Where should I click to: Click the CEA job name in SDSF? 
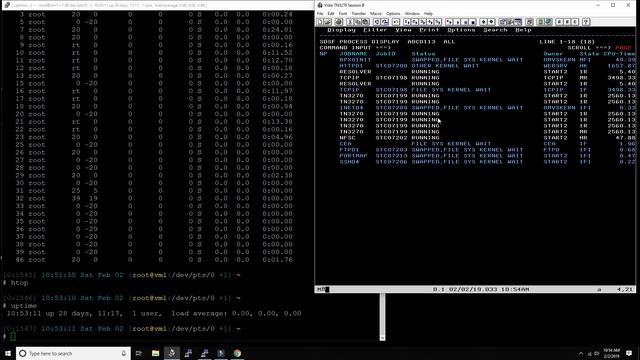click(345, 144)
